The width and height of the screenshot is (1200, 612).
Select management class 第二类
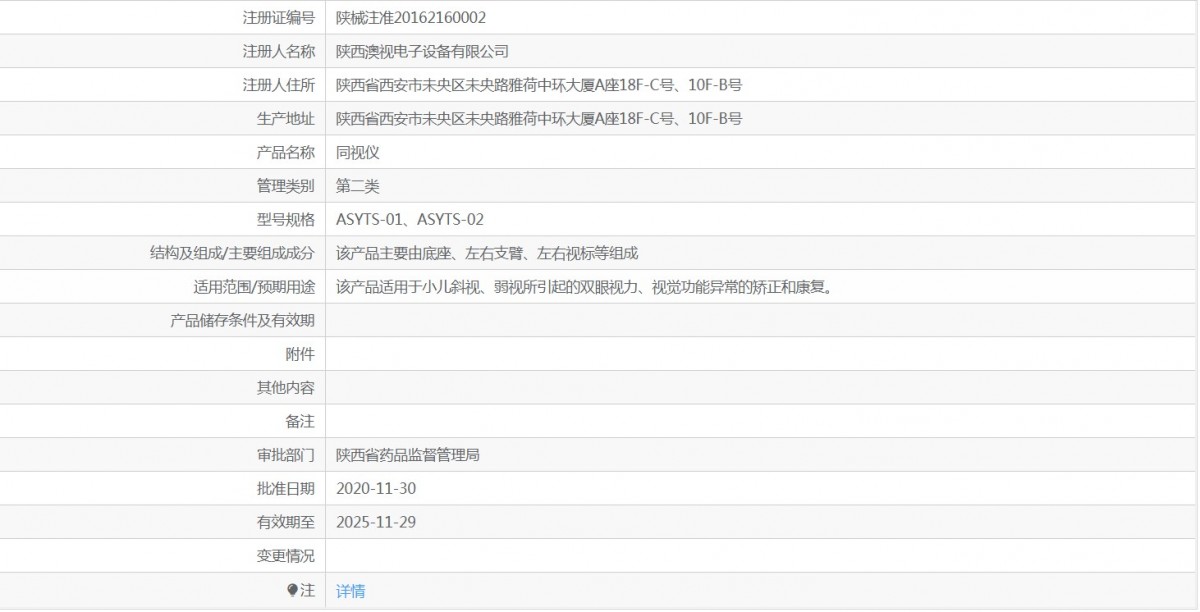coord(358,186)
